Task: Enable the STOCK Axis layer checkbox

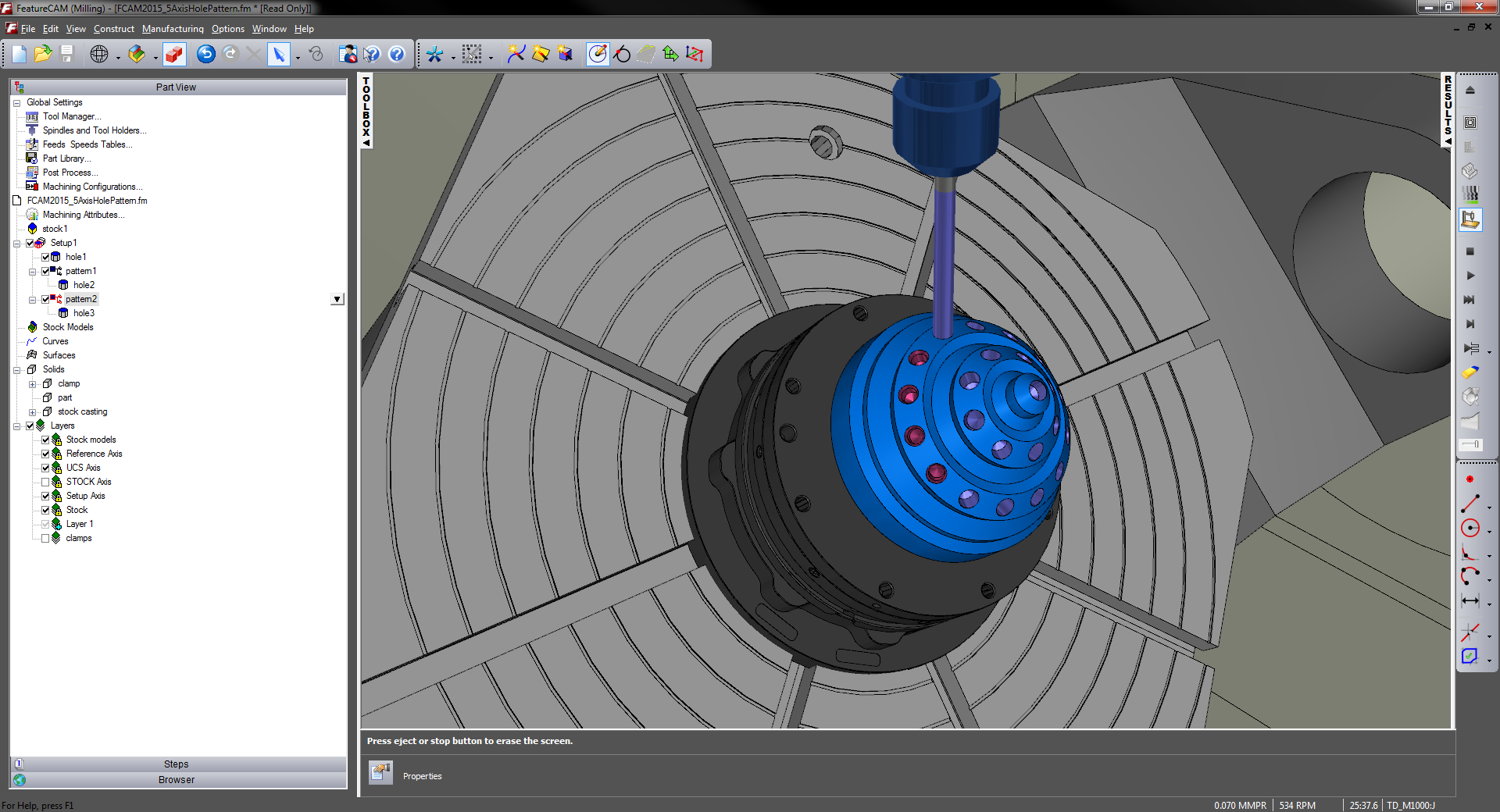Action: (x=45, y=482)
